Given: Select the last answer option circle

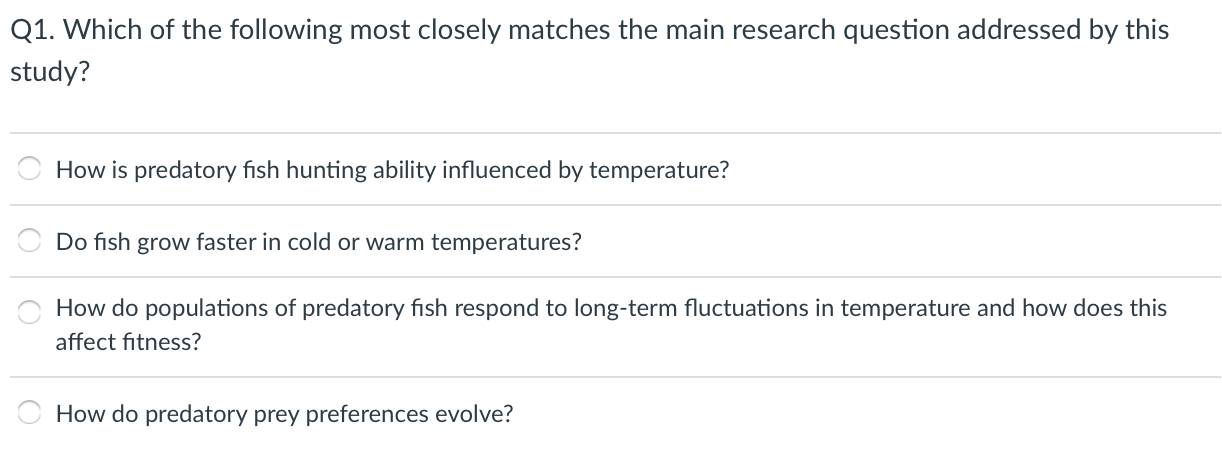Looking at the screenshot, I should [x=29, y=414].
